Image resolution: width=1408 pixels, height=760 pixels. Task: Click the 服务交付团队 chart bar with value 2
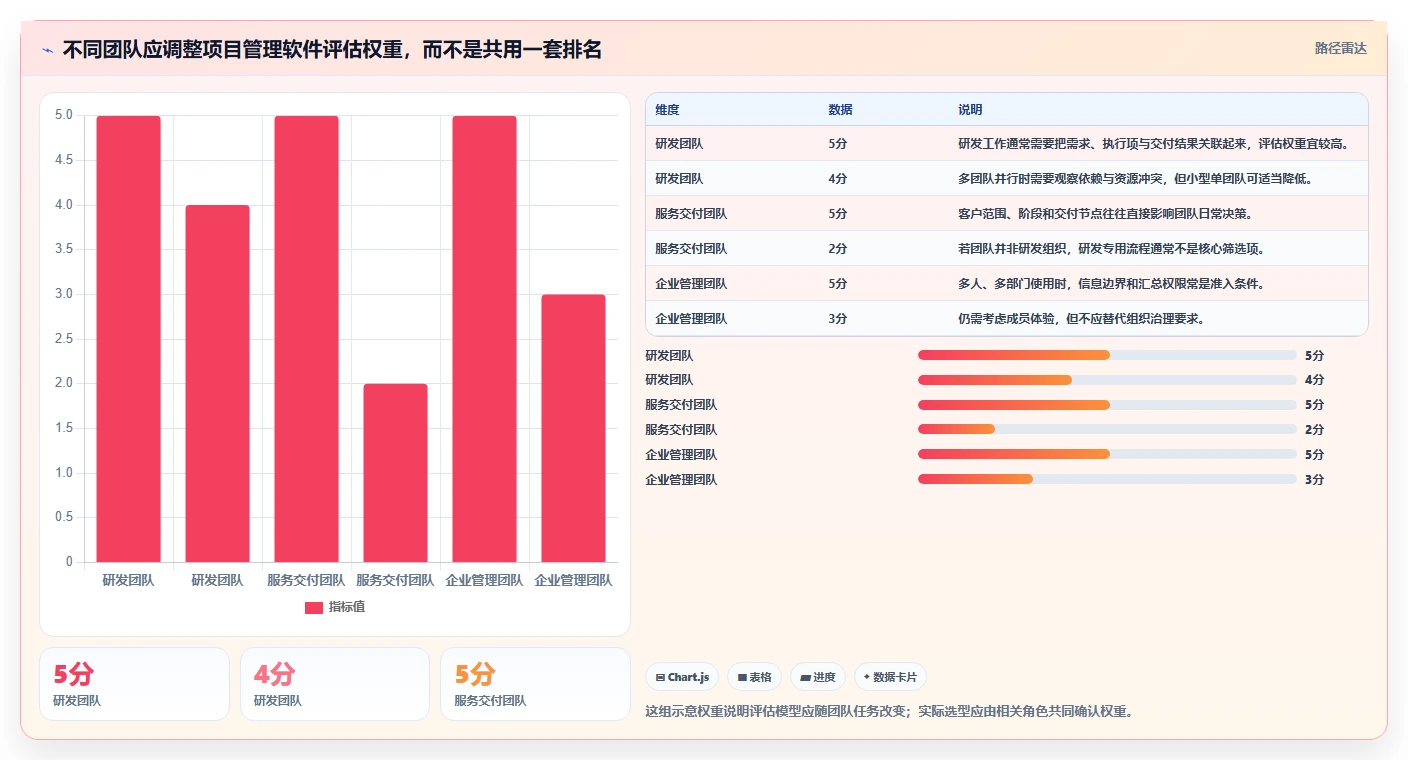click(395, 473)
